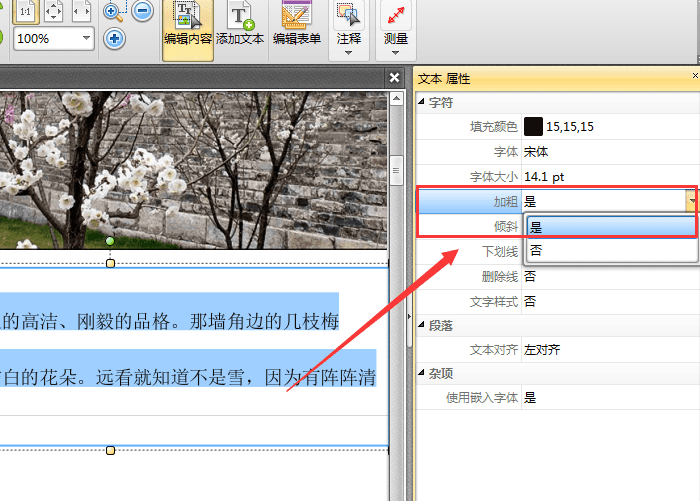Click the fit width icon

point(82,12)
